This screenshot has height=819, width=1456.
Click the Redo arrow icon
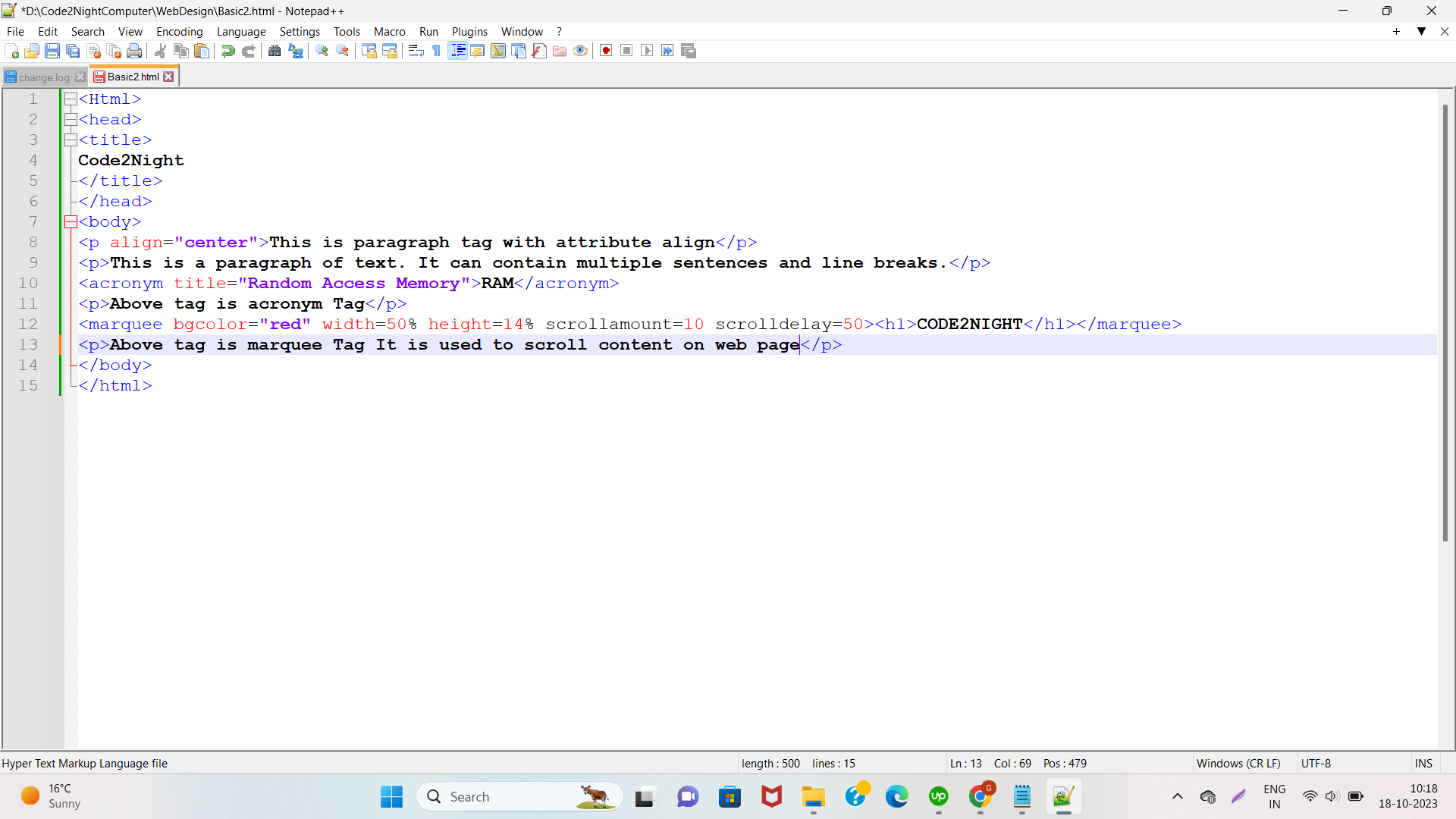[248, 51]
